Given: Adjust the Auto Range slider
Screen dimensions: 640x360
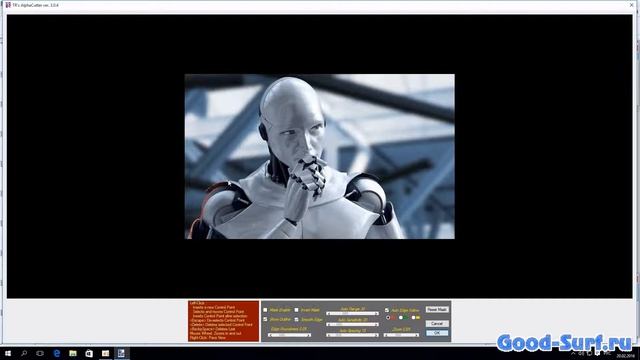Looking at the screenshot, I should [x=352, y=313].
